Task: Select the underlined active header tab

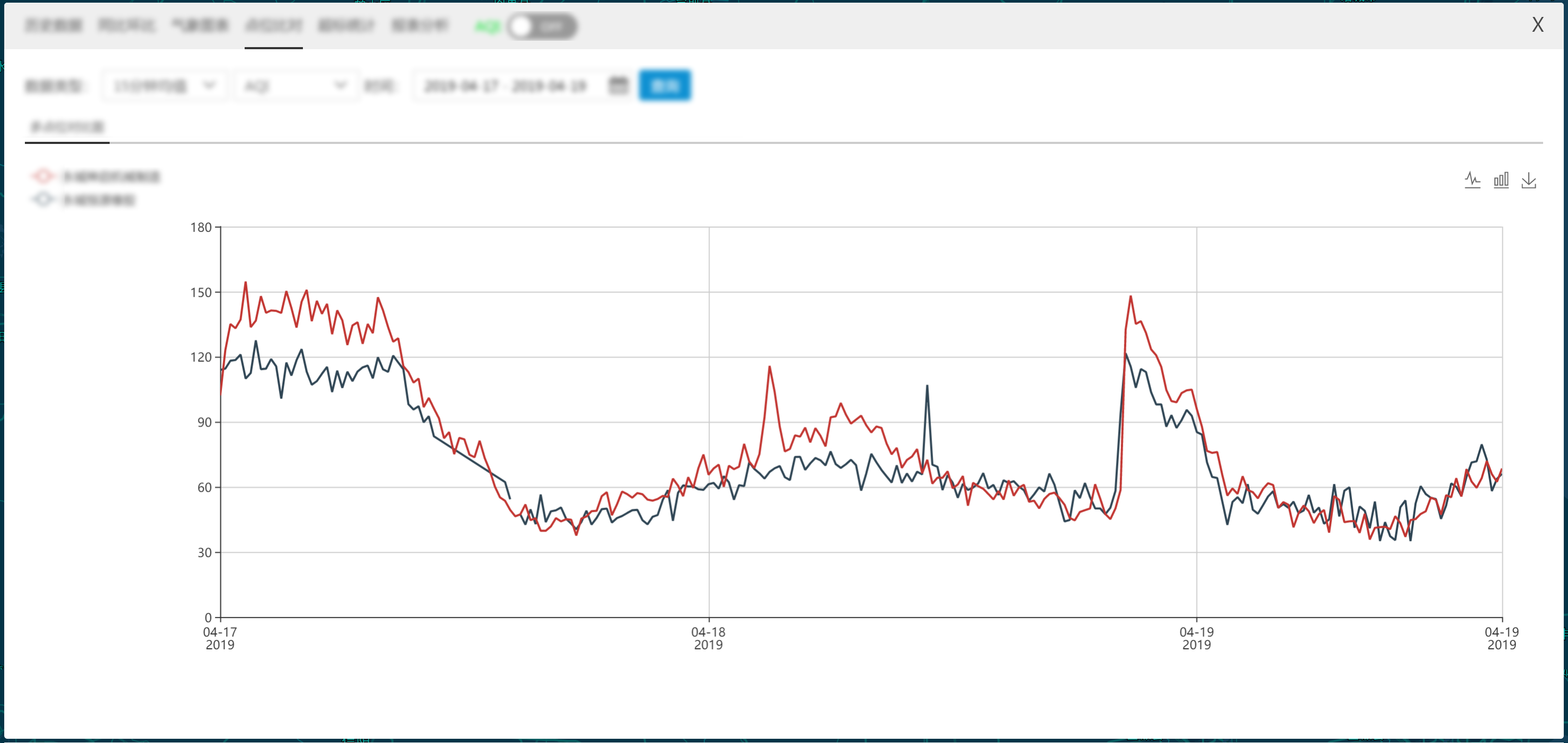Action: pos(273,25)
